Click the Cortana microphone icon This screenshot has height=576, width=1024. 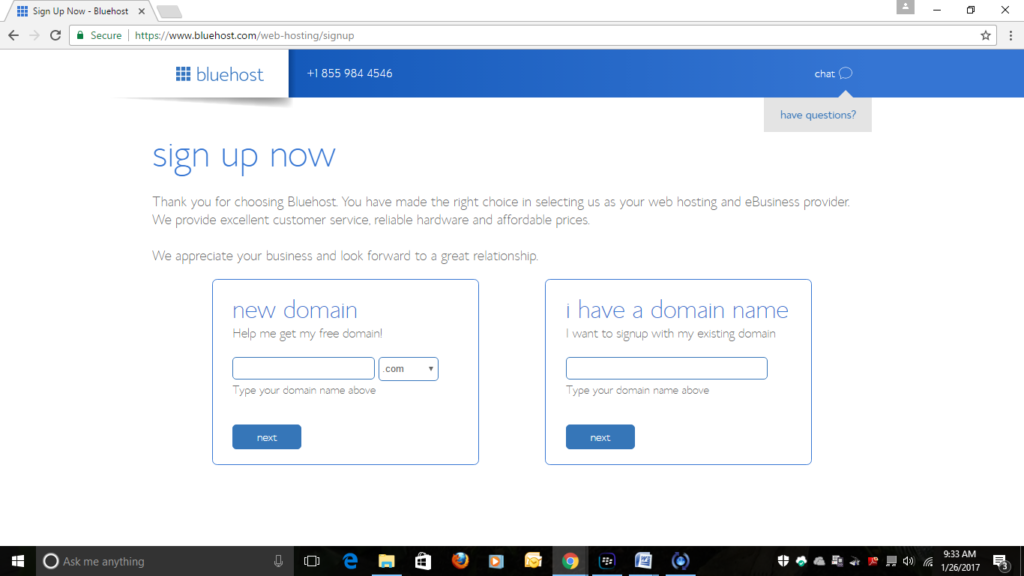(x=279, y=561)
